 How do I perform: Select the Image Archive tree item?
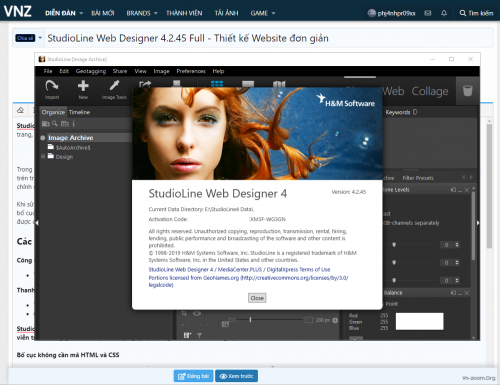(x=70, y=137)
